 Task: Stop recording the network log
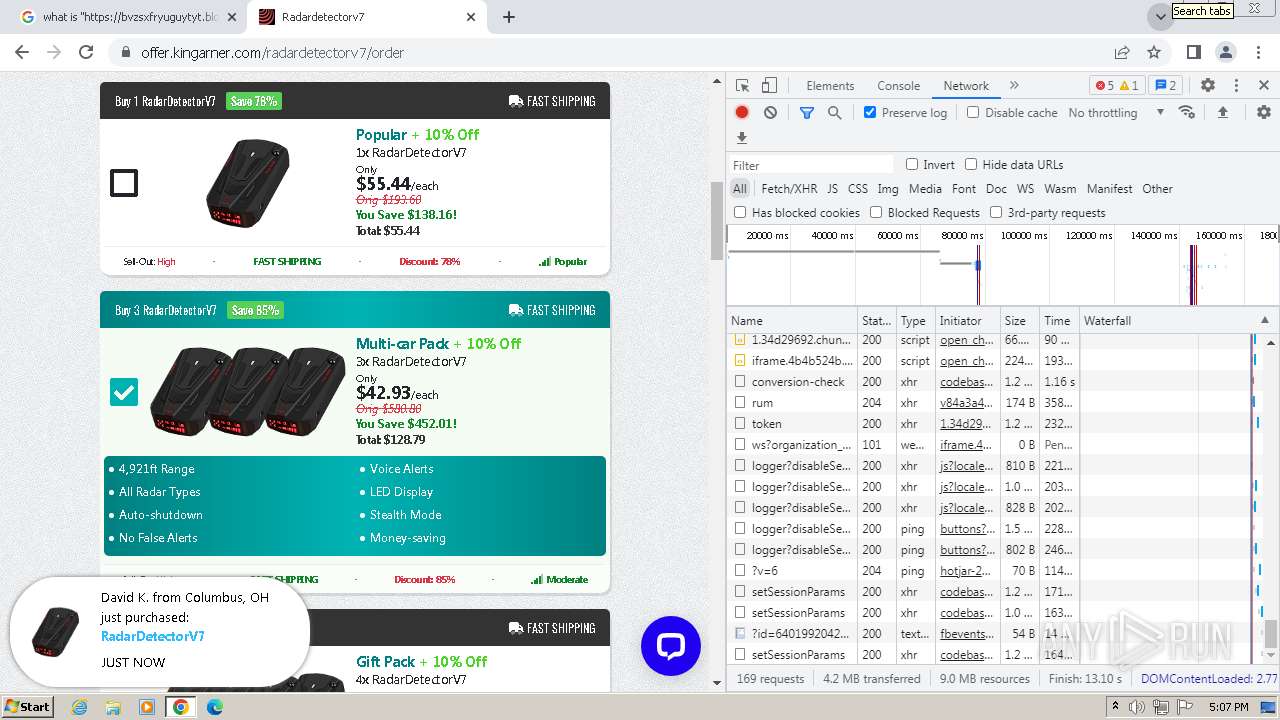742,113
